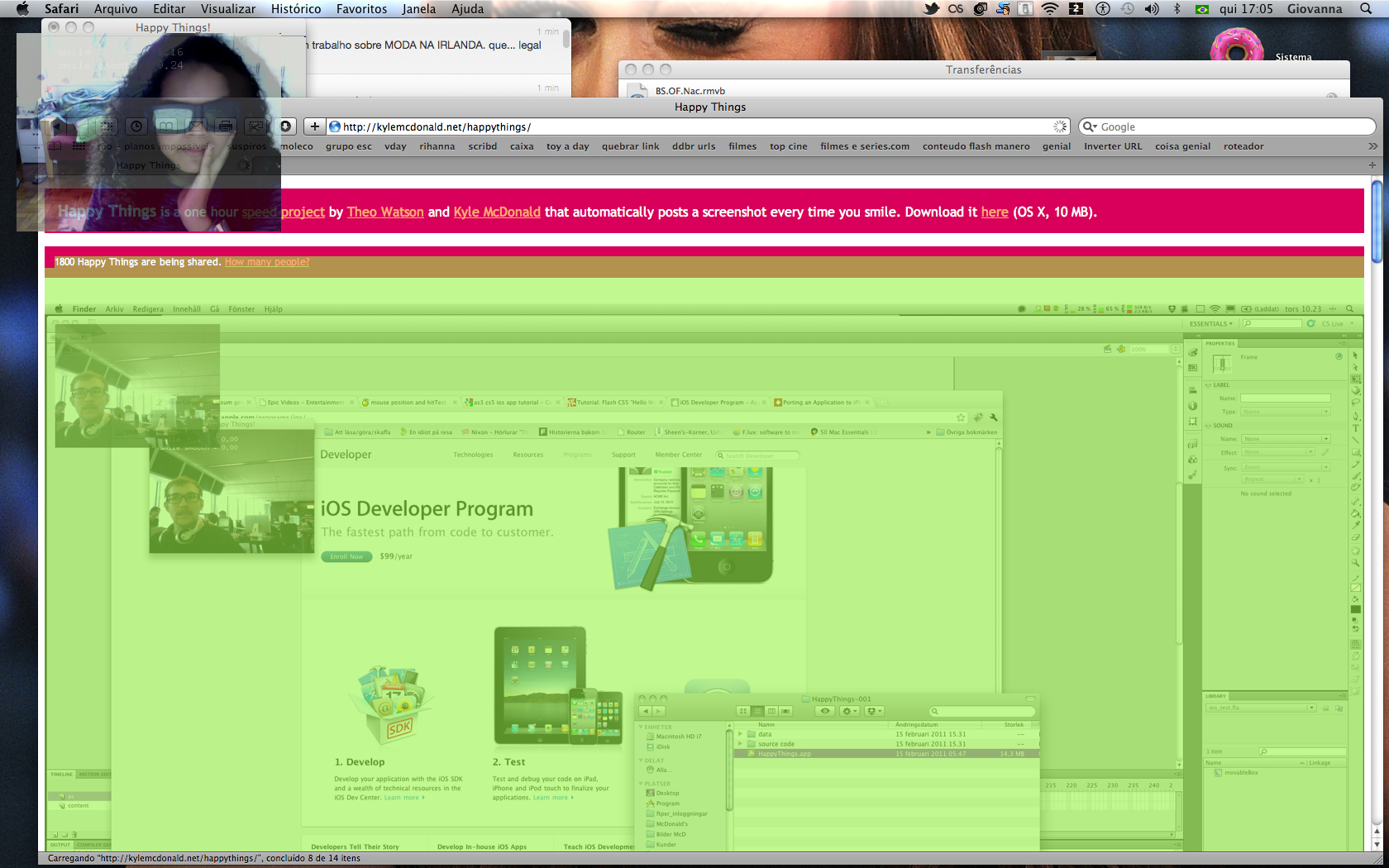The image size is (1389, 868).
Task: Open the Favoritos menu
Action: [x=361, y=9]
